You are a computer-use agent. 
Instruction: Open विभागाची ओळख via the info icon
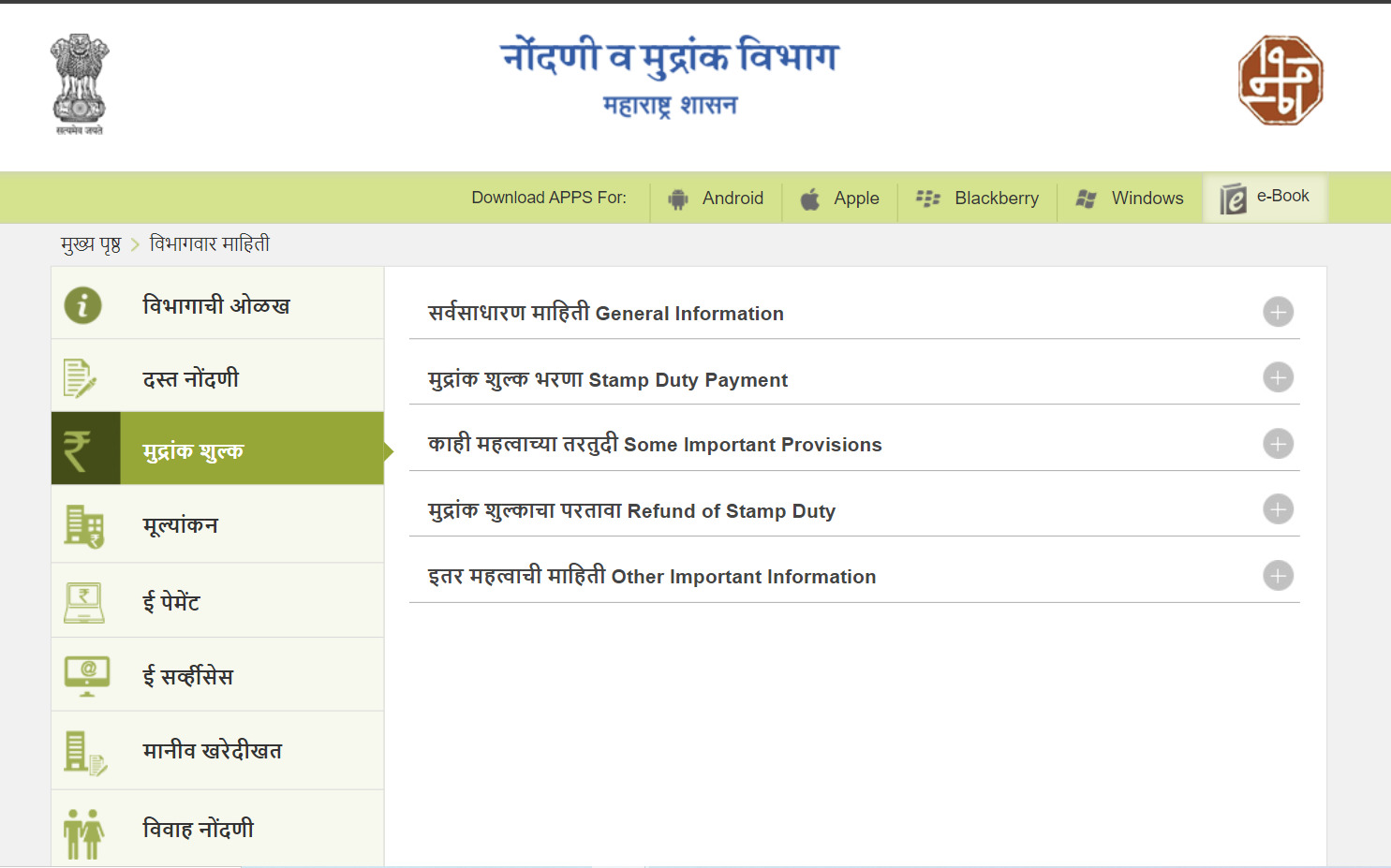[x=82, y=303]
